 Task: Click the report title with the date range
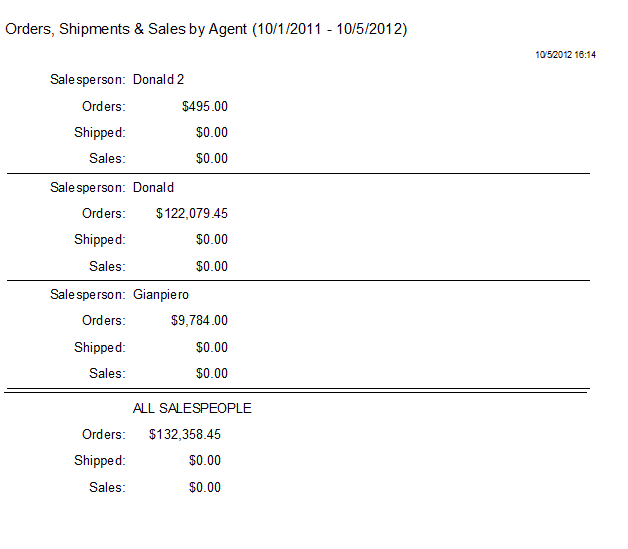(206, 29)
